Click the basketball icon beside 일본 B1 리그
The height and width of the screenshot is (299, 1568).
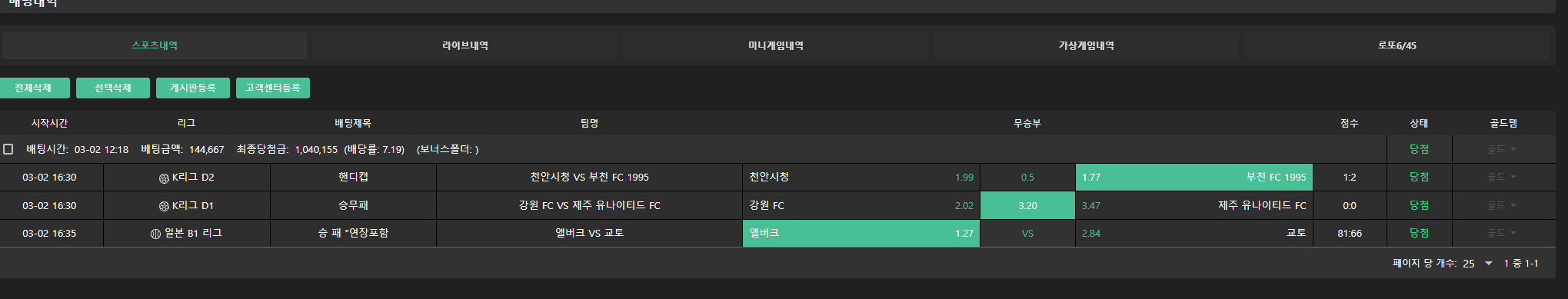tap(155, 234)
